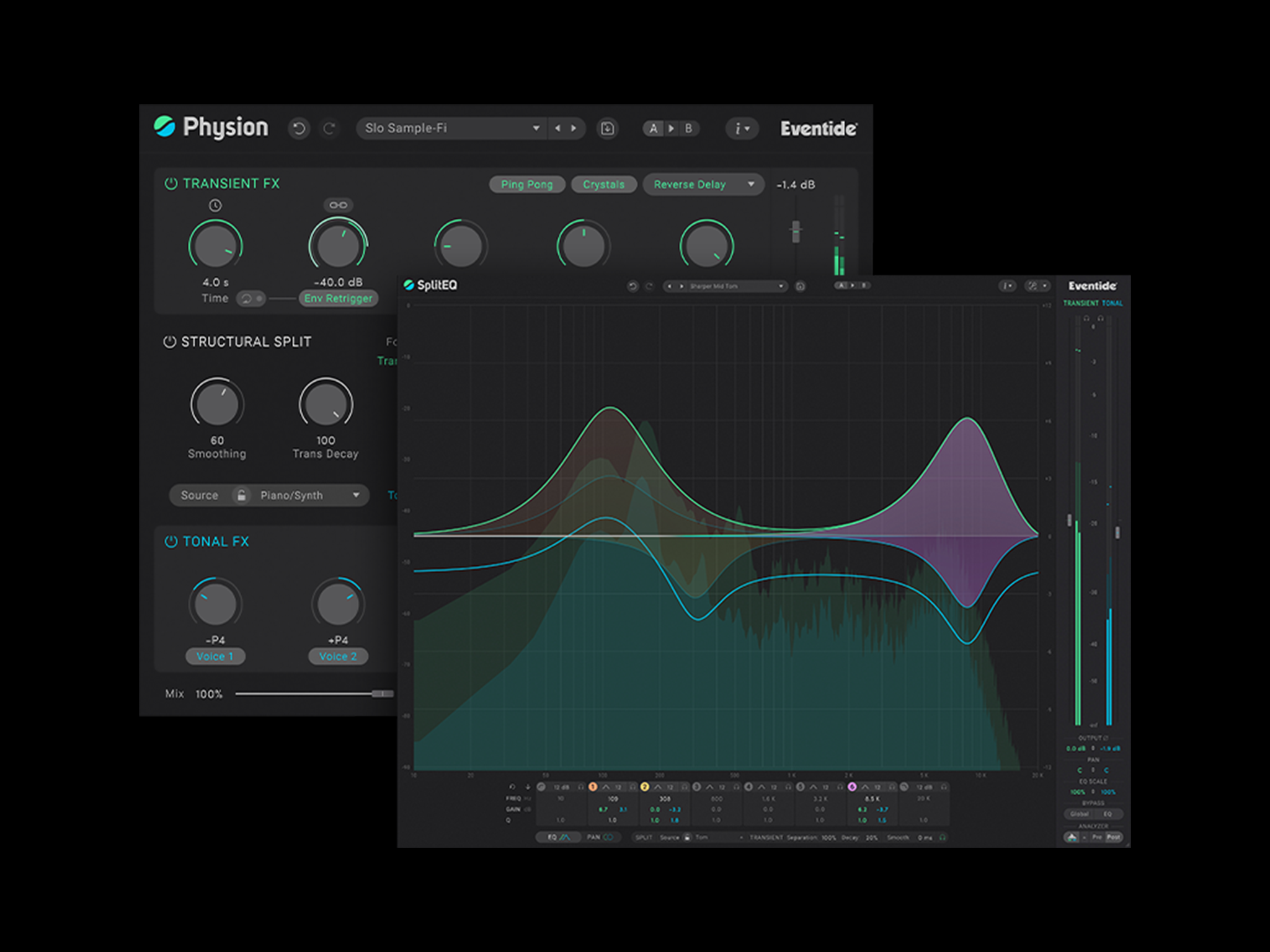1270x952 pixels.
Task: Click the tempo sync clock icon above Time
Action: point(215,205)
